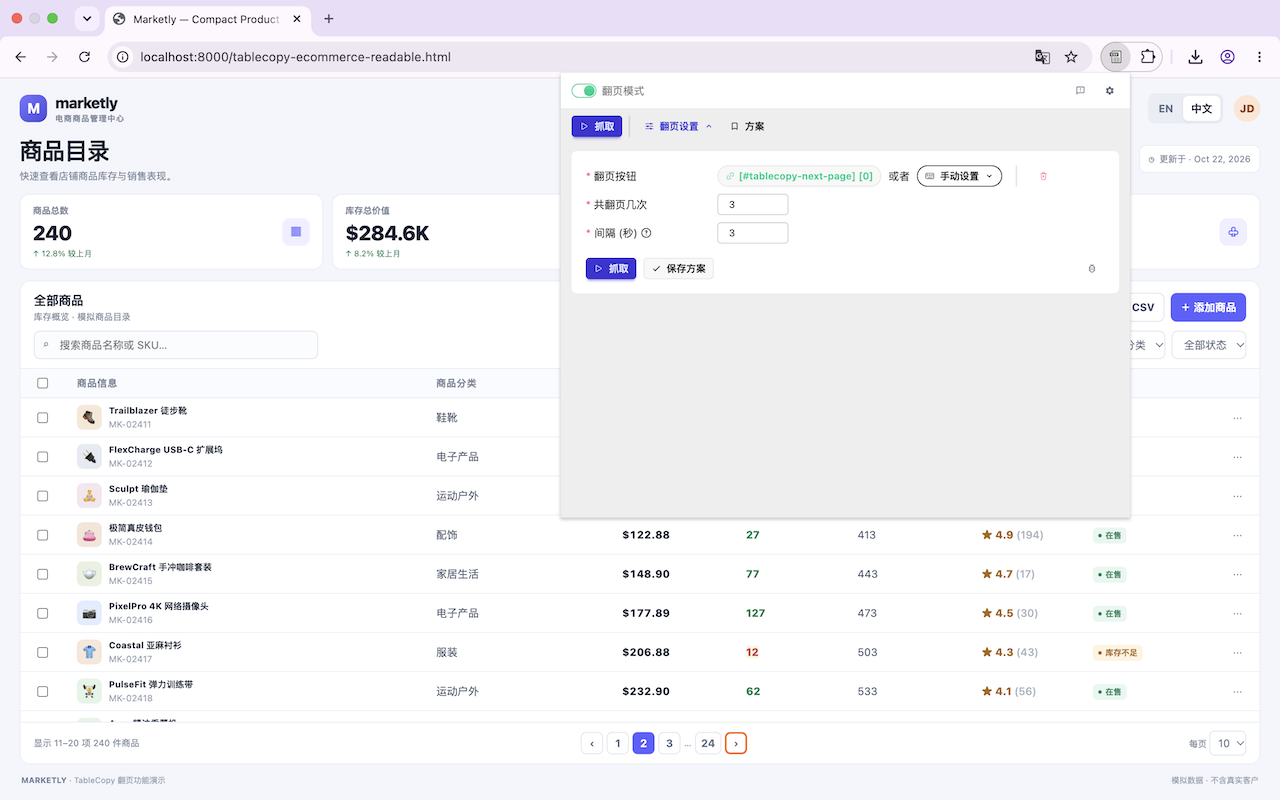Check the Sculpt 瑜伽垫 row checkbox
Image resolution: width=1280 pixels, height=800 pixels.
(x=42, y=496)
